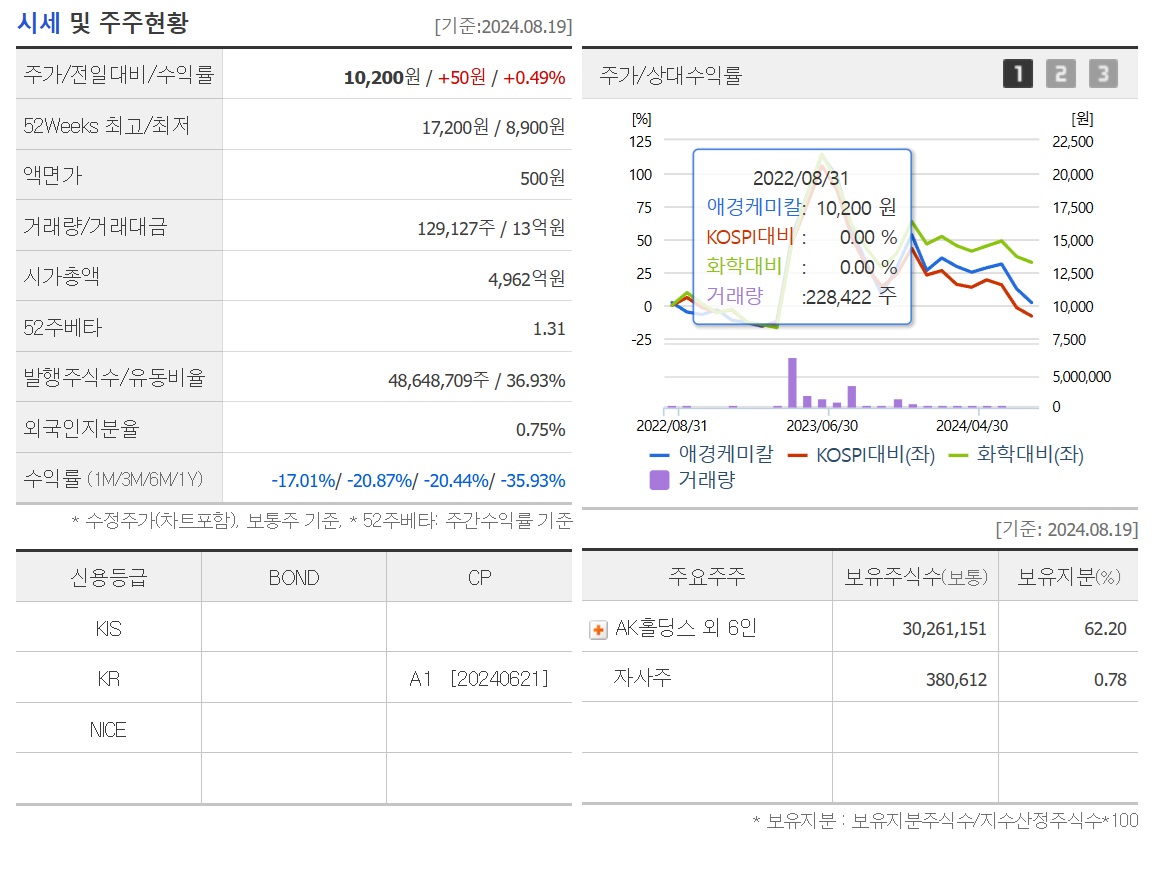Click shares issued 48,648,709주 / 36.93%
The height and width of the screenshot is (872, 1159).
(x=477, y=380)
